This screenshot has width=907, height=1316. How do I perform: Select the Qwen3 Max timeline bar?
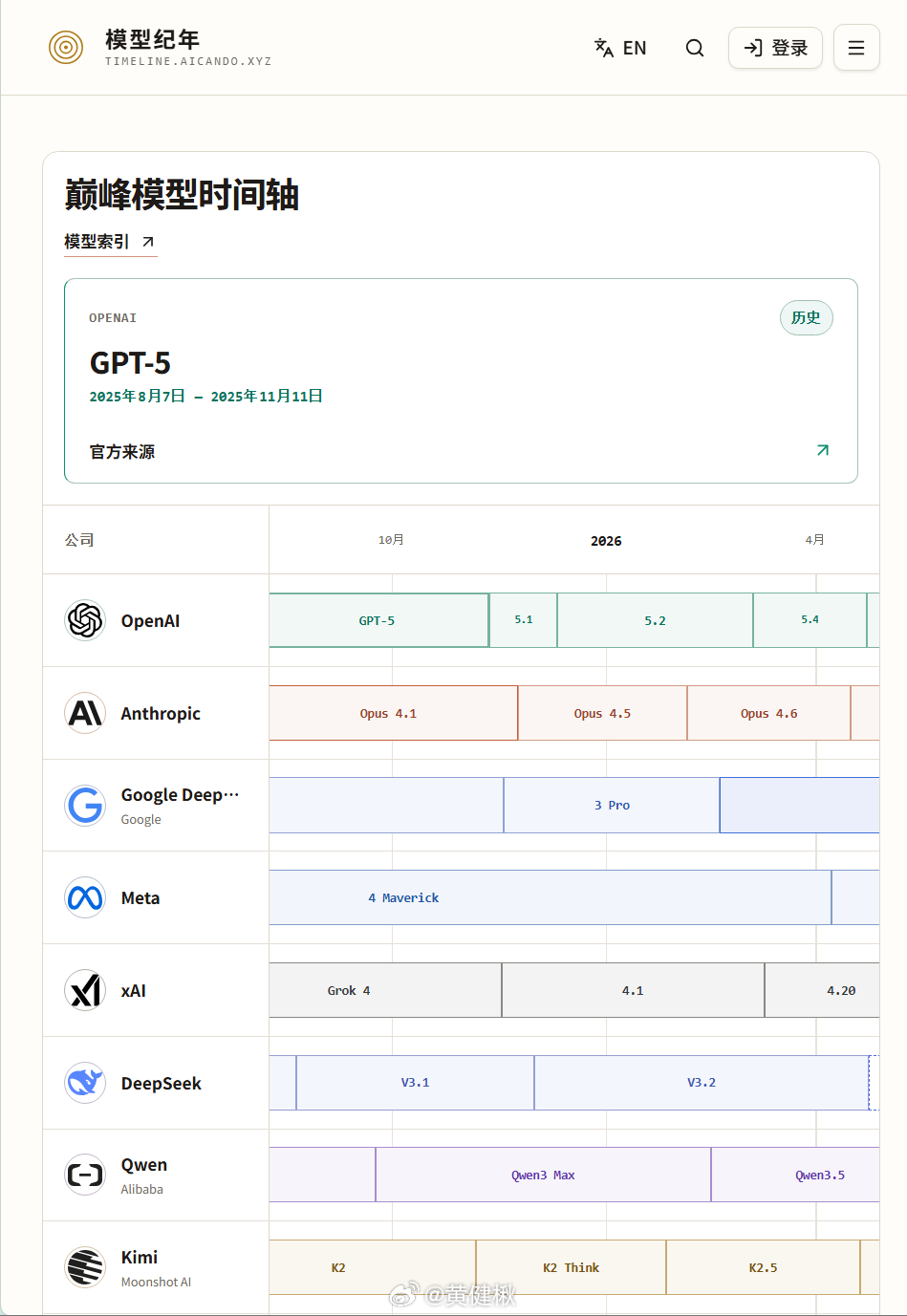click(x=543, y=1176)
